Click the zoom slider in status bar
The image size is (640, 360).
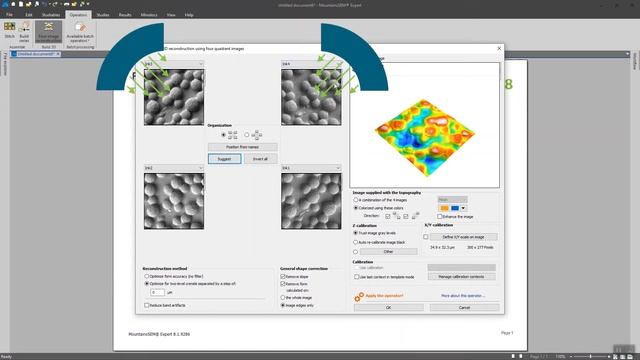(x=590, y=357)
